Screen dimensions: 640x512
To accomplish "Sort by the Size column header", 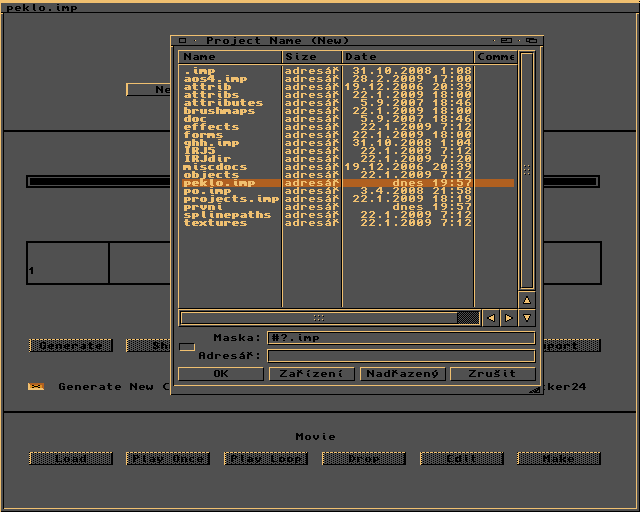I will tap(312, 57).
